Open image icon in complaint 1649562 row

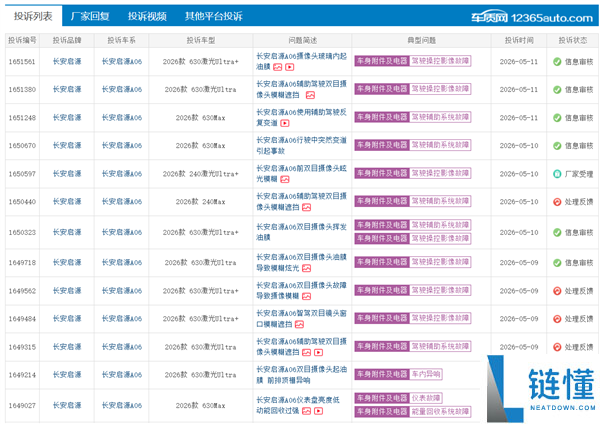(307, 296)
